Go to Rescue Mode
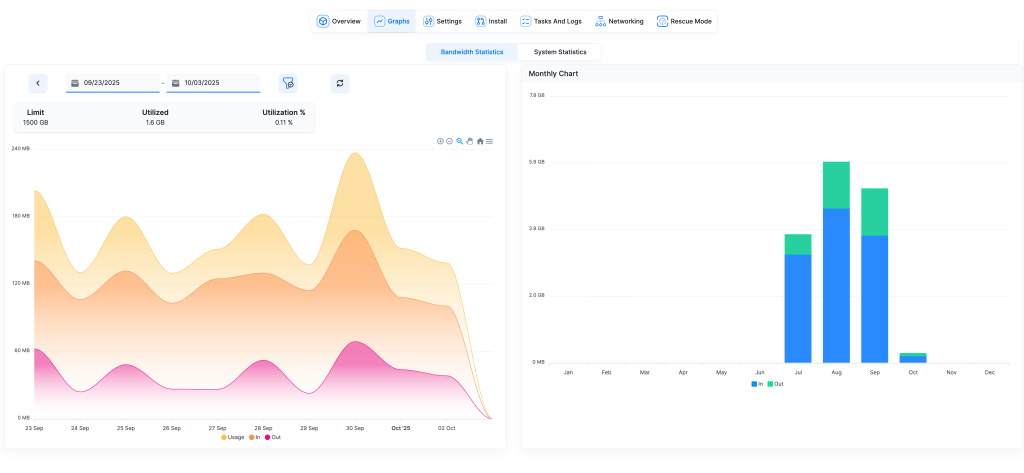Viewport: 1024px width, 473px height. tap(685, 21)
